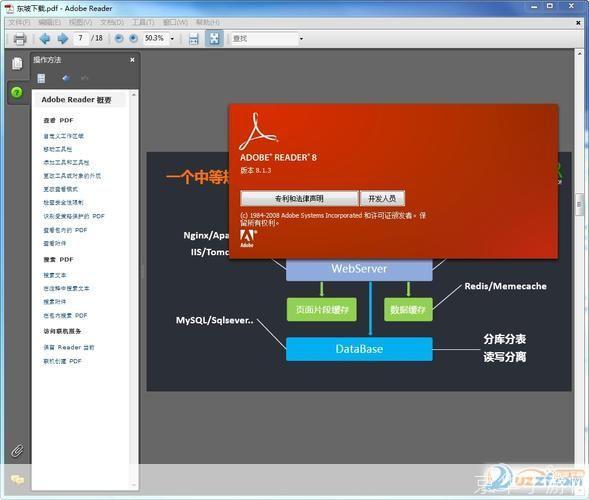
Task: Click the grayed forward arrow in How To panel
Action: pyautogui.click(x=85, y=78)
